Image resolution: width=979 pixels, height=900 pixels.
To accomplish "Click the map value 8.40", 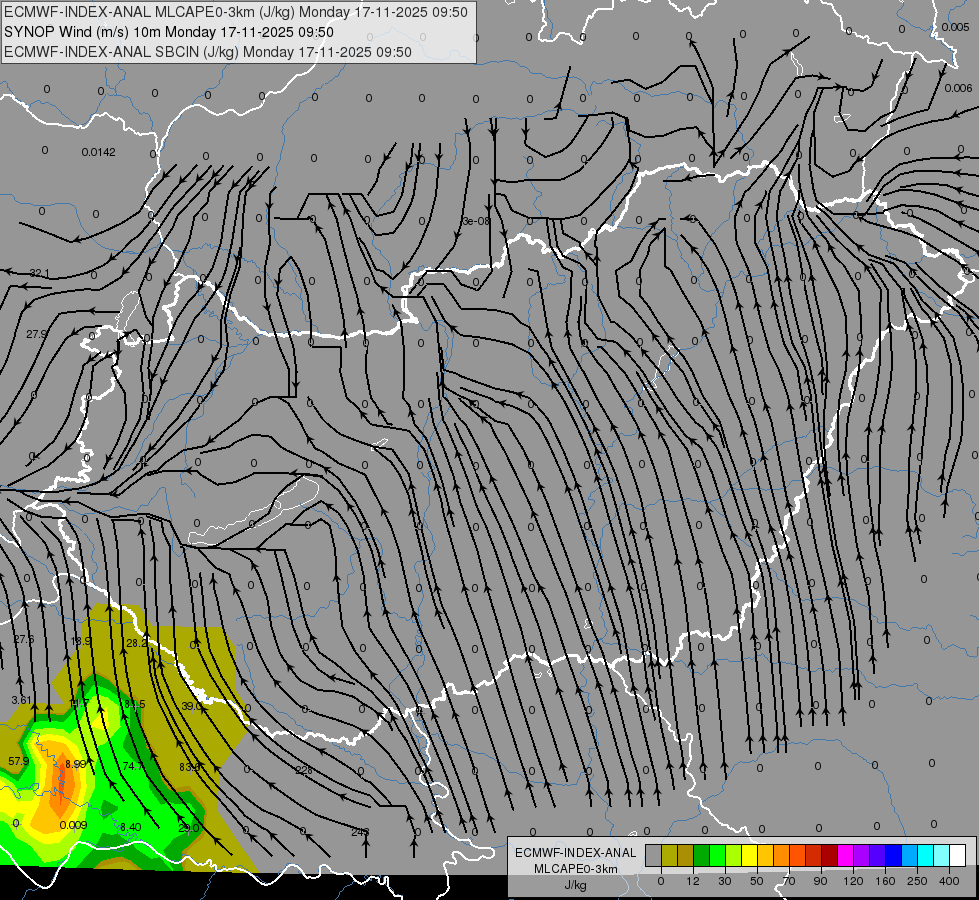I will (130, 827).
